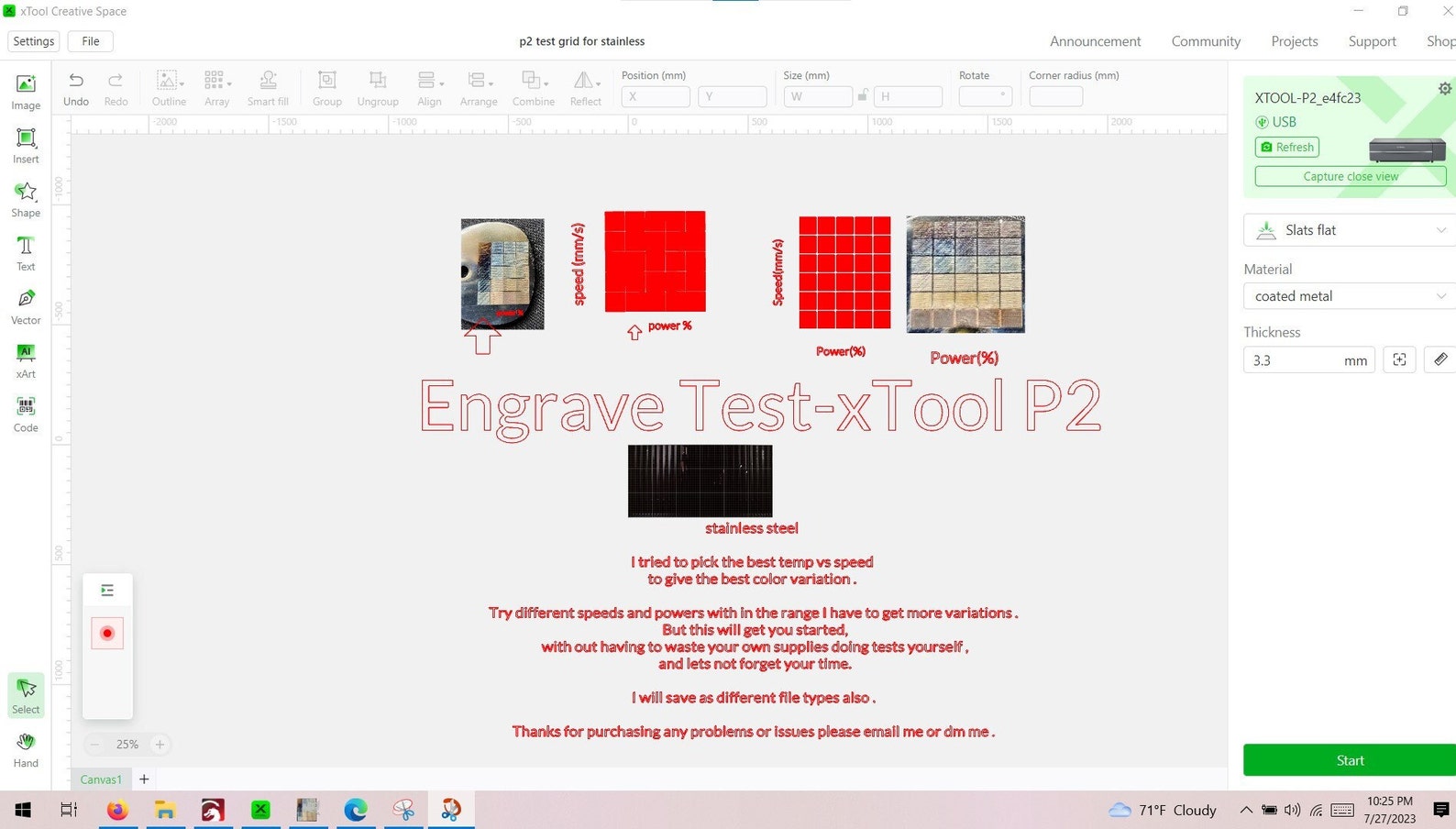Screen dimensions: 1456x829
Task: Zoom in with the plus button
Action: tap(160, 745)
